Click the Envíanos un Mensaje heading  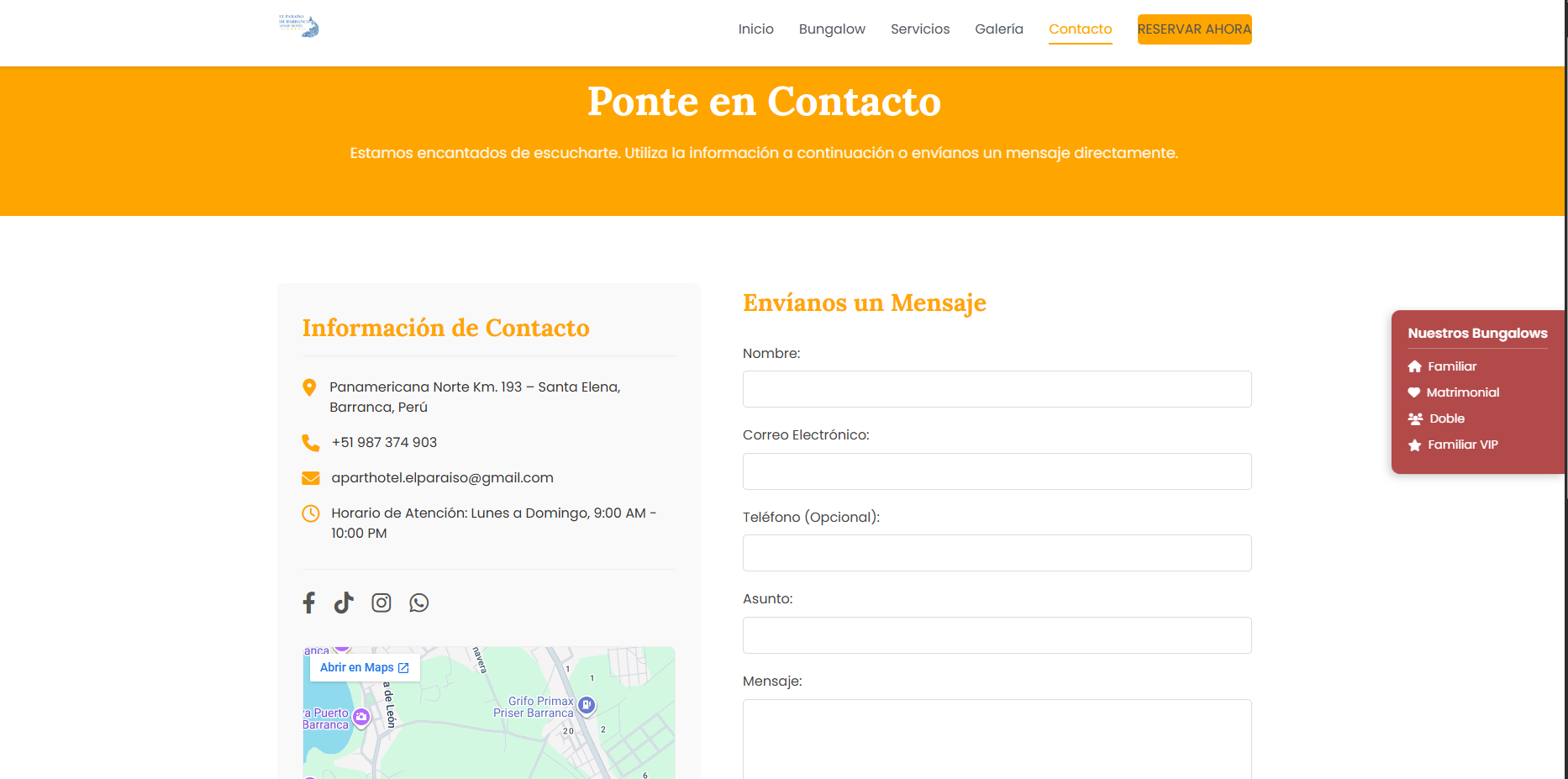(865, 303)
